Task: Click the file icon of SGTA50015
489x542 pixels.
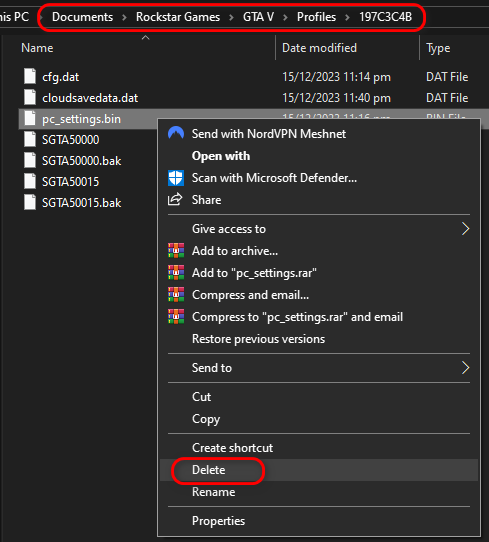Action: (30, 181)
